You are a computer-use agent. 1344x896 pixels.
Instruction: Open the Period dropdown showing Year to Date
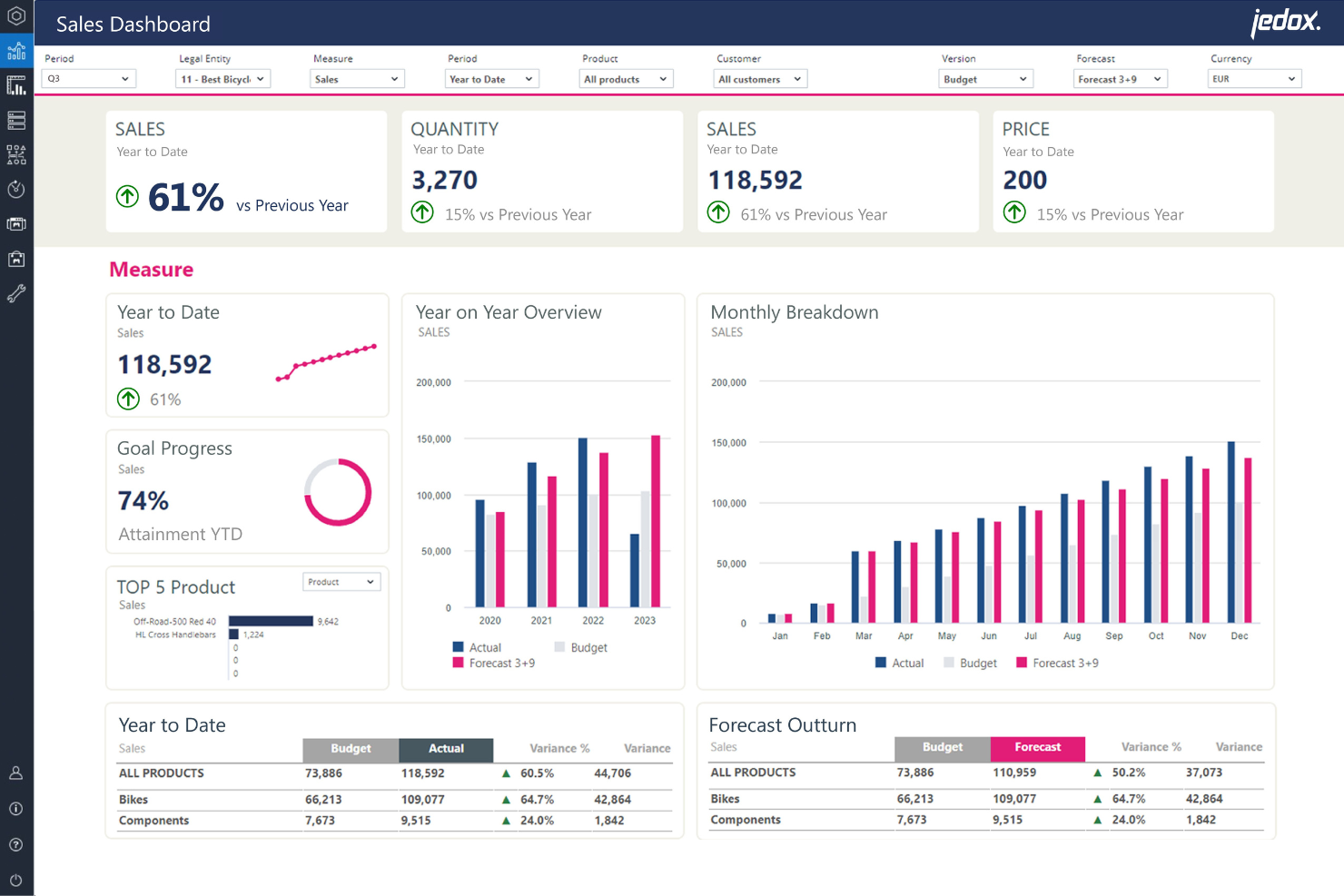pos(492,79)
